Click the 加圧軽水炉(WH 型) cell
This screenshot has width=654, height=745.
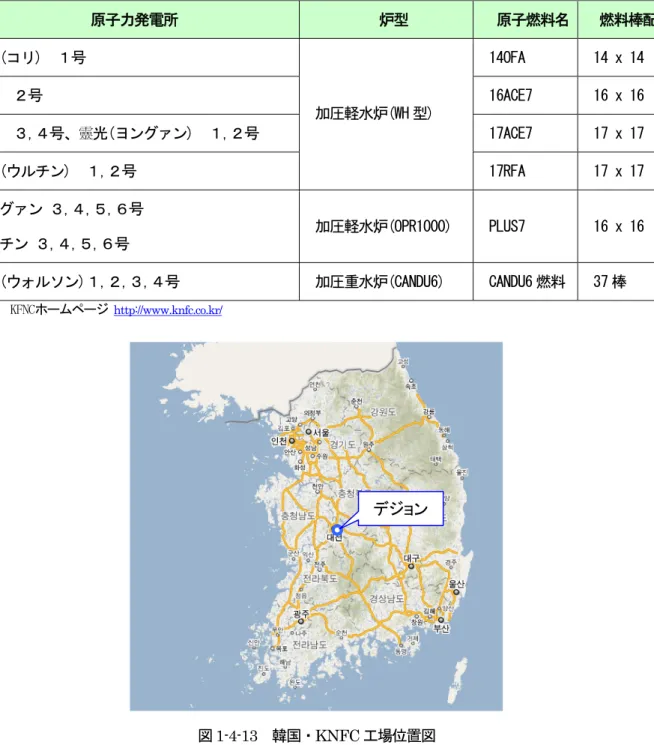(x=386, y=114)
